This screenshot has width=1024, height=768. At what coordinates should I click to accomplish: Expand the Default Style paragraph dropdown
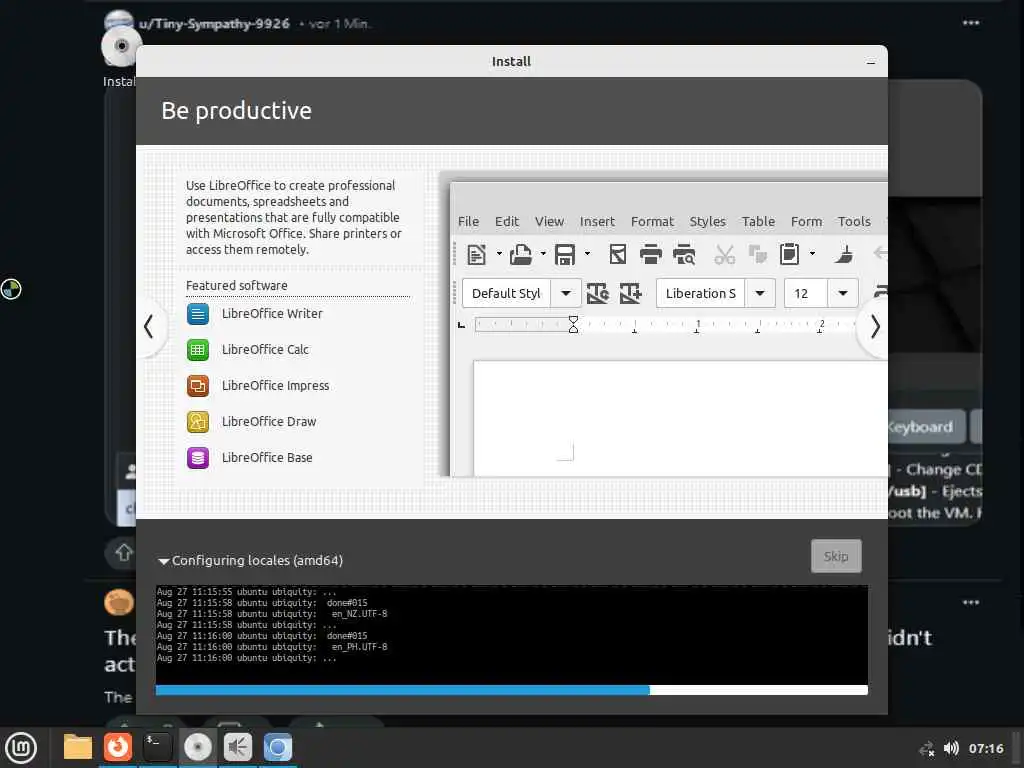[x=566, y=293]
